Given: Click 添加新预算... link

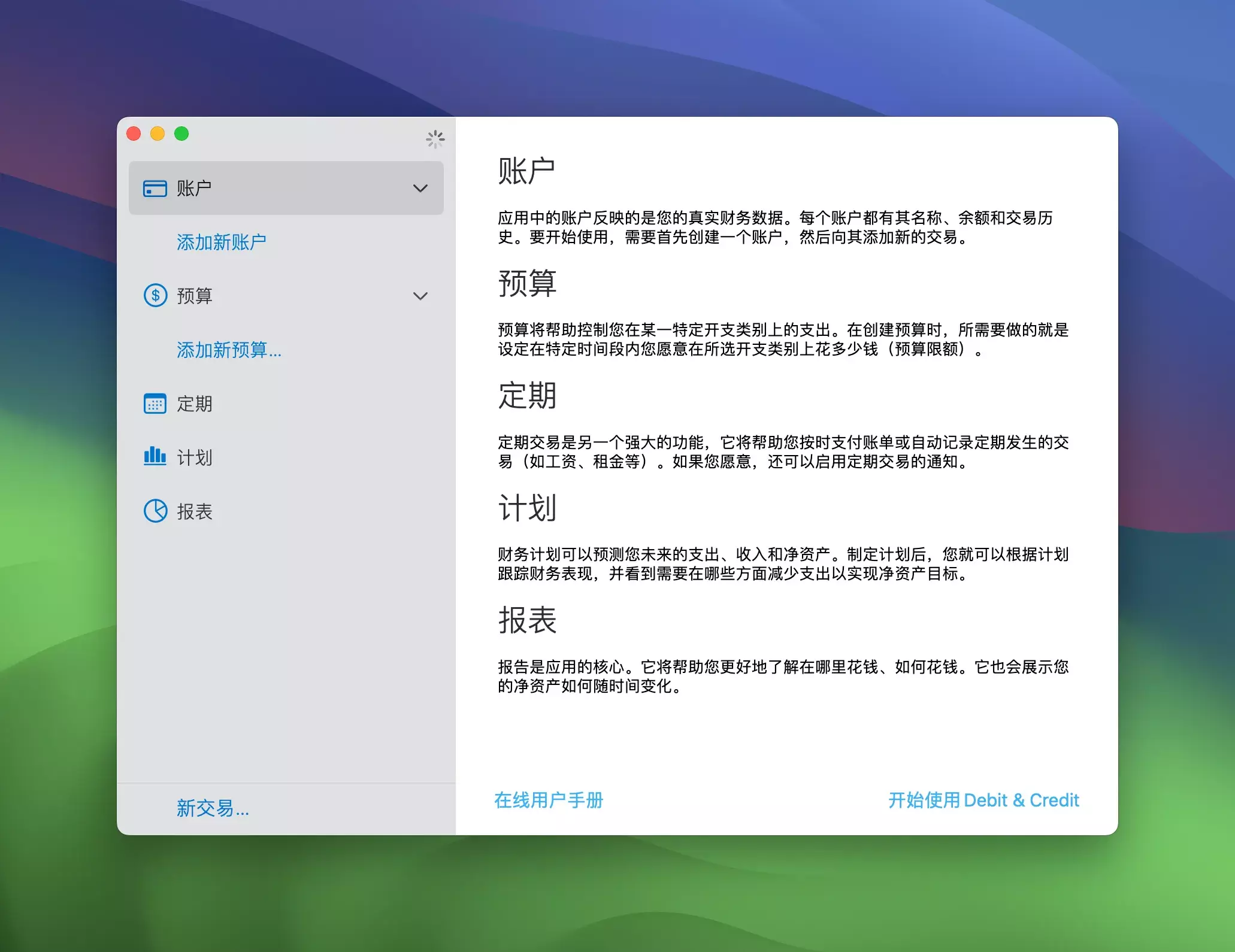Looking at the screenshot, I should click(228, 350).
